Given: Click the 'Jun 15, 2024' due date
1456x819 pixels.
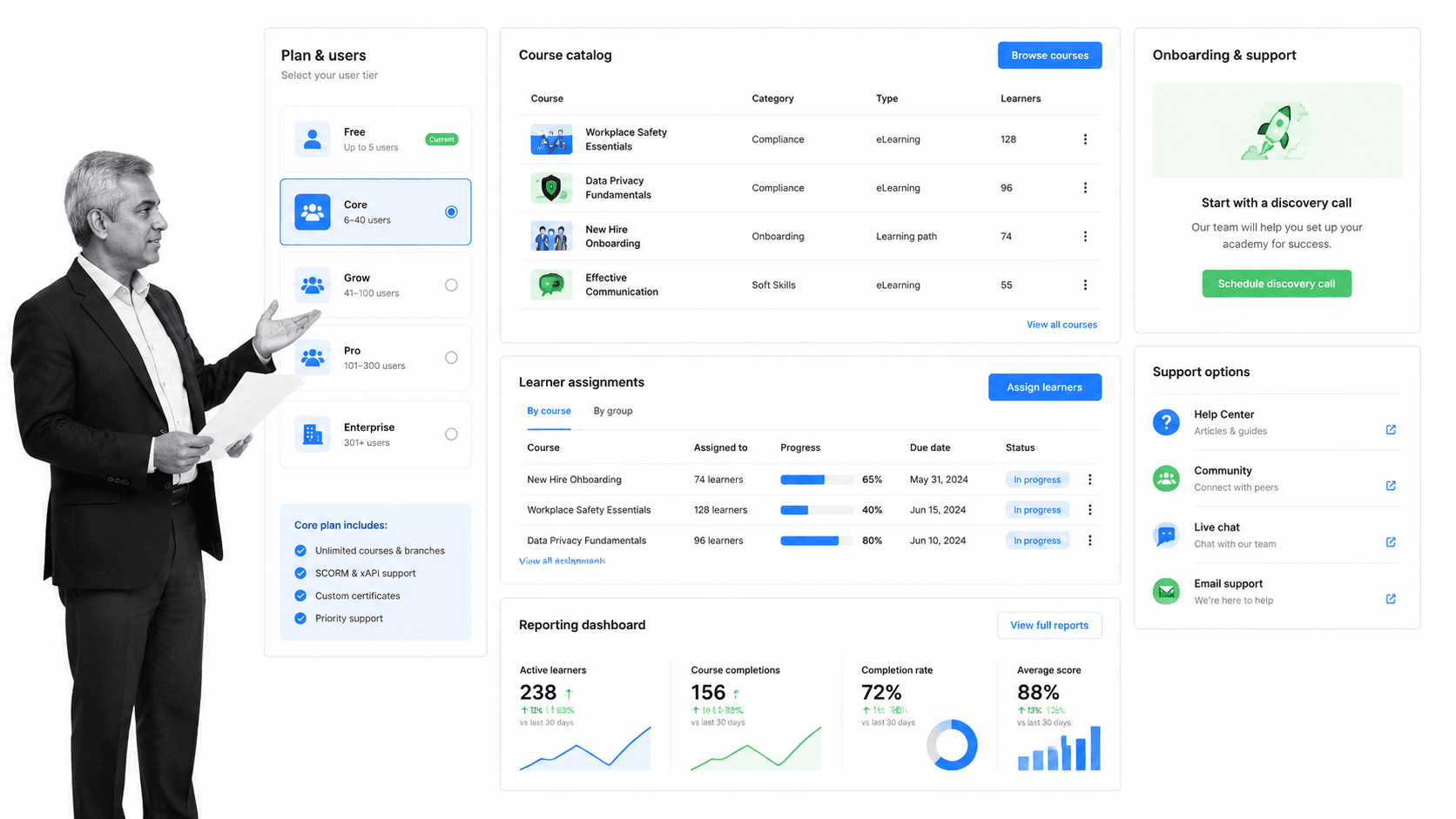Looking at the screenshot, I should click(x=938, y=510).
